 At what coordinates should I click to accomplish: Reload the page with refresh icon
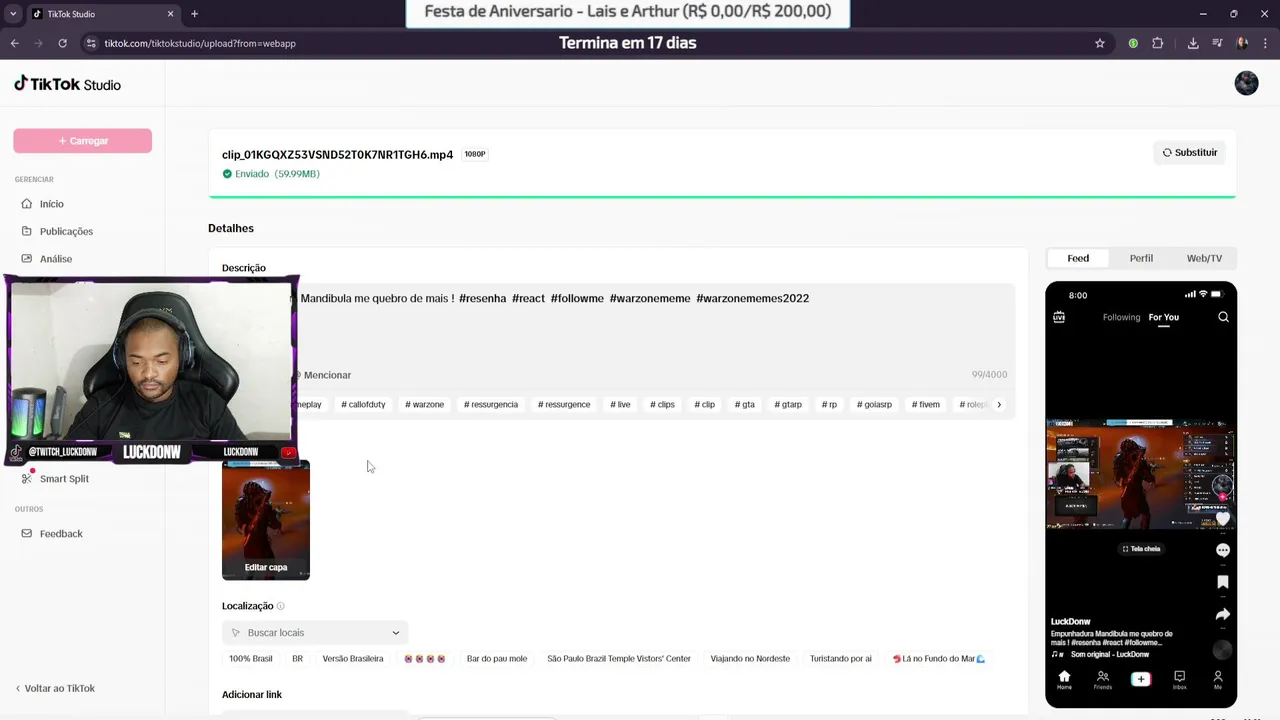point(62,43)
